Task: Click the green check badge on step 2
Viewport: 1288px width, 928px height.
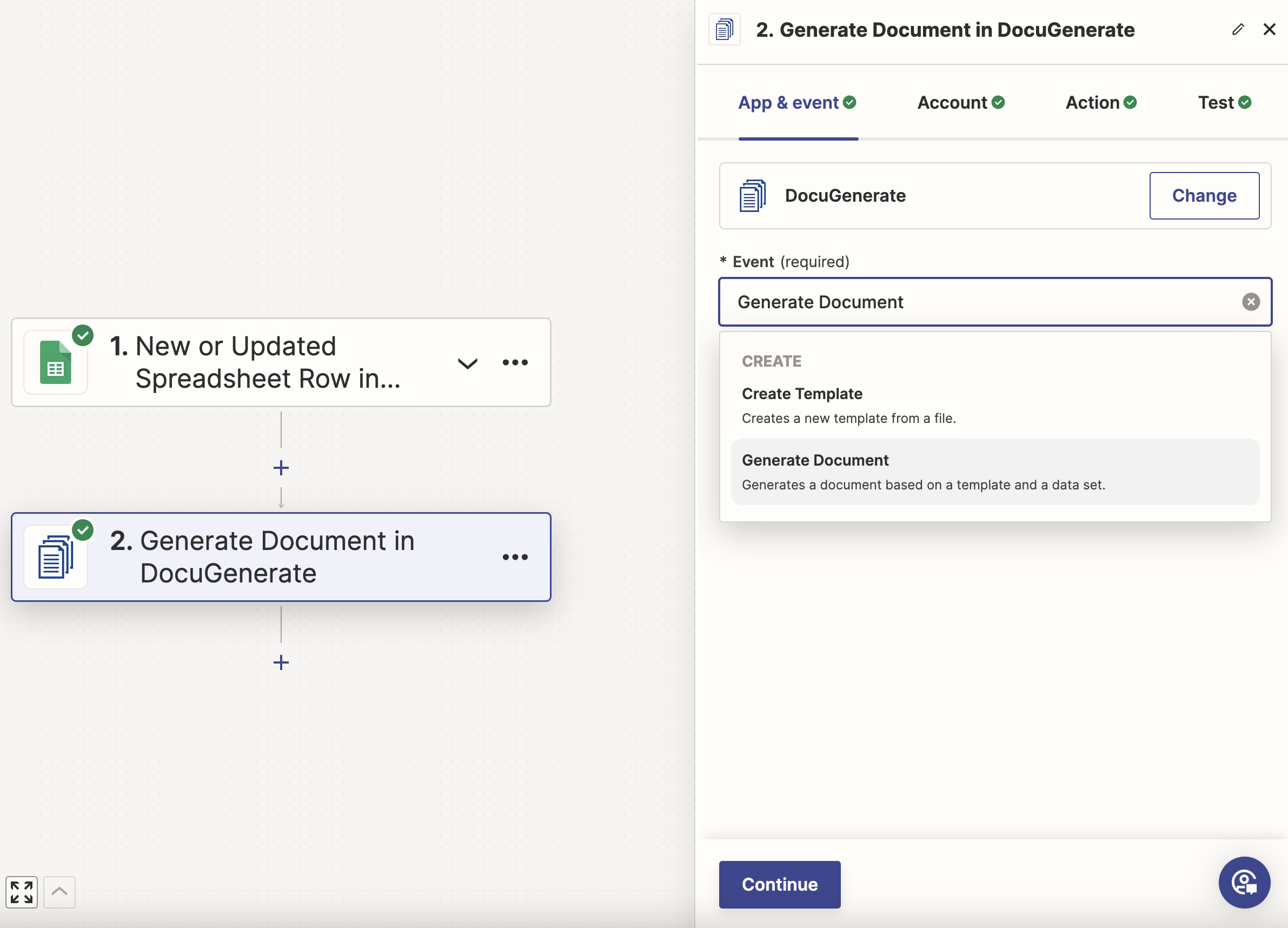Action: 83,530
